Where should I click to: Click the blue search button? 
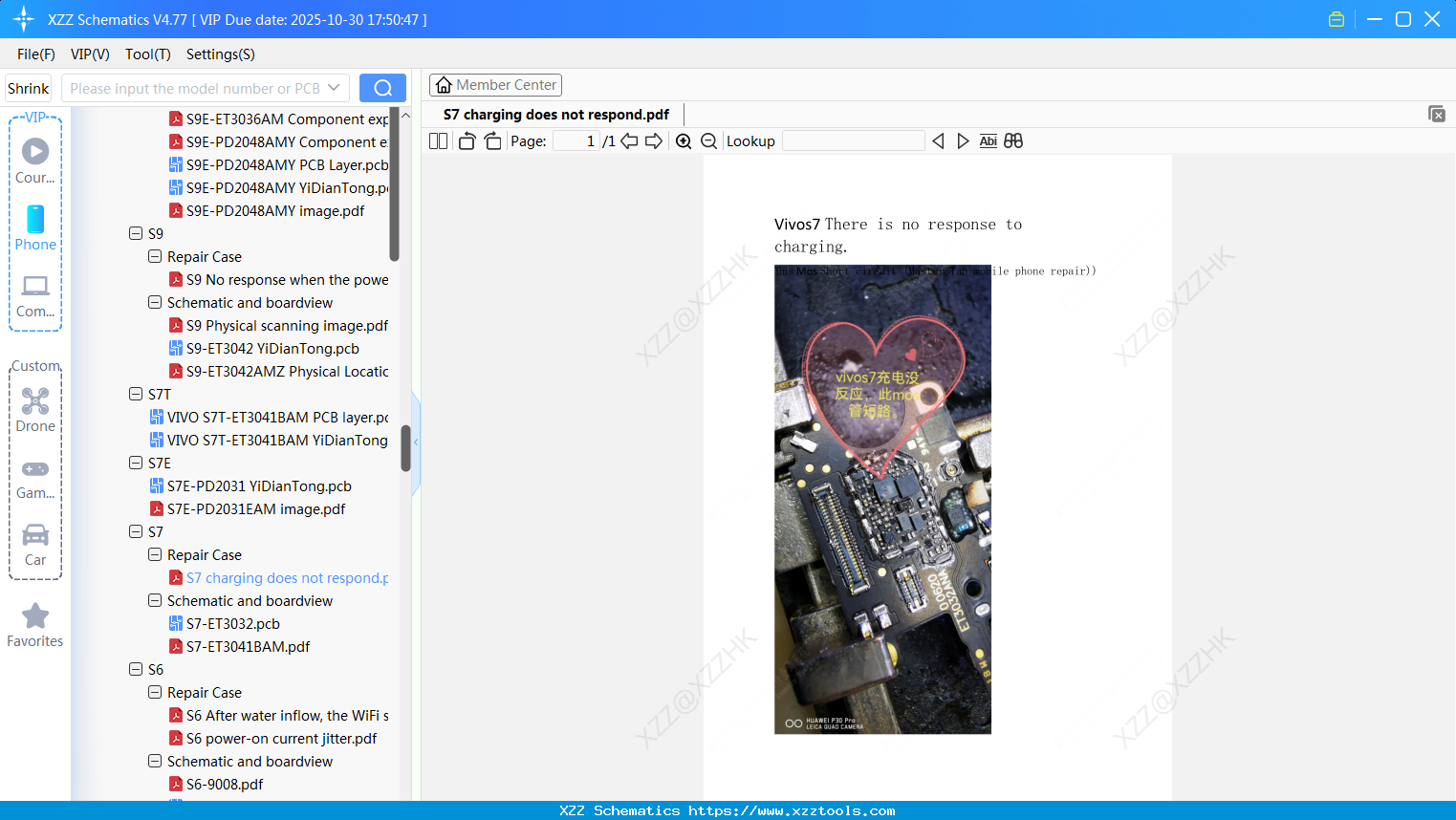(382, 88)
